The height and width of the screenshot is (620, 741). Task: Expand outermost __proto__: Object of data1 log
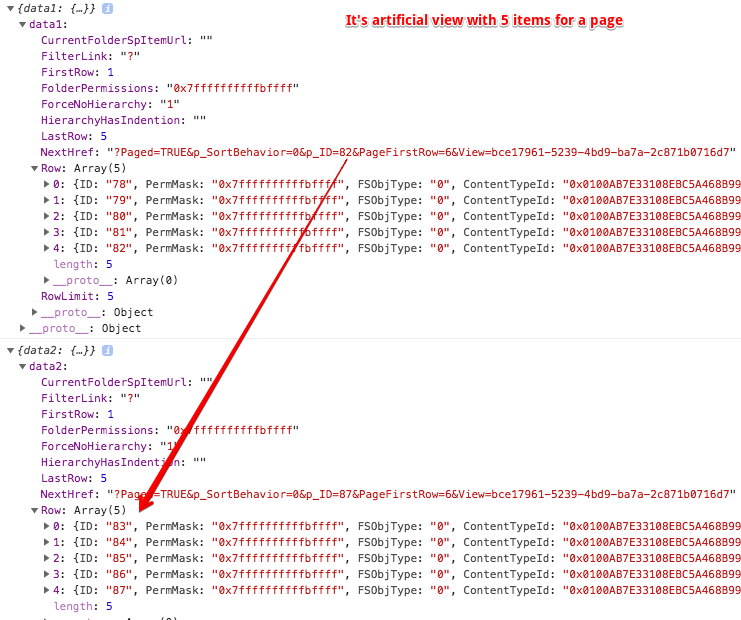22,328
